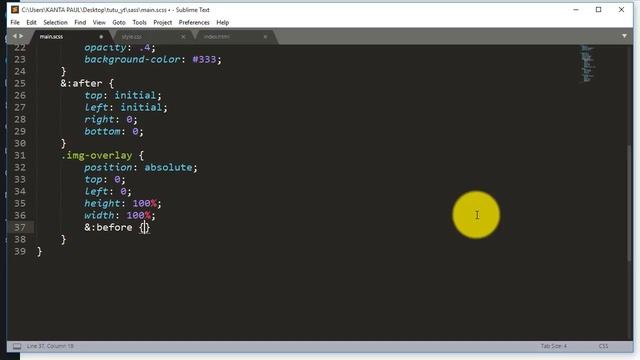This screenshot has height=360, width=640.
Task: Click 'position: absolute;' line
Action: 141,167
